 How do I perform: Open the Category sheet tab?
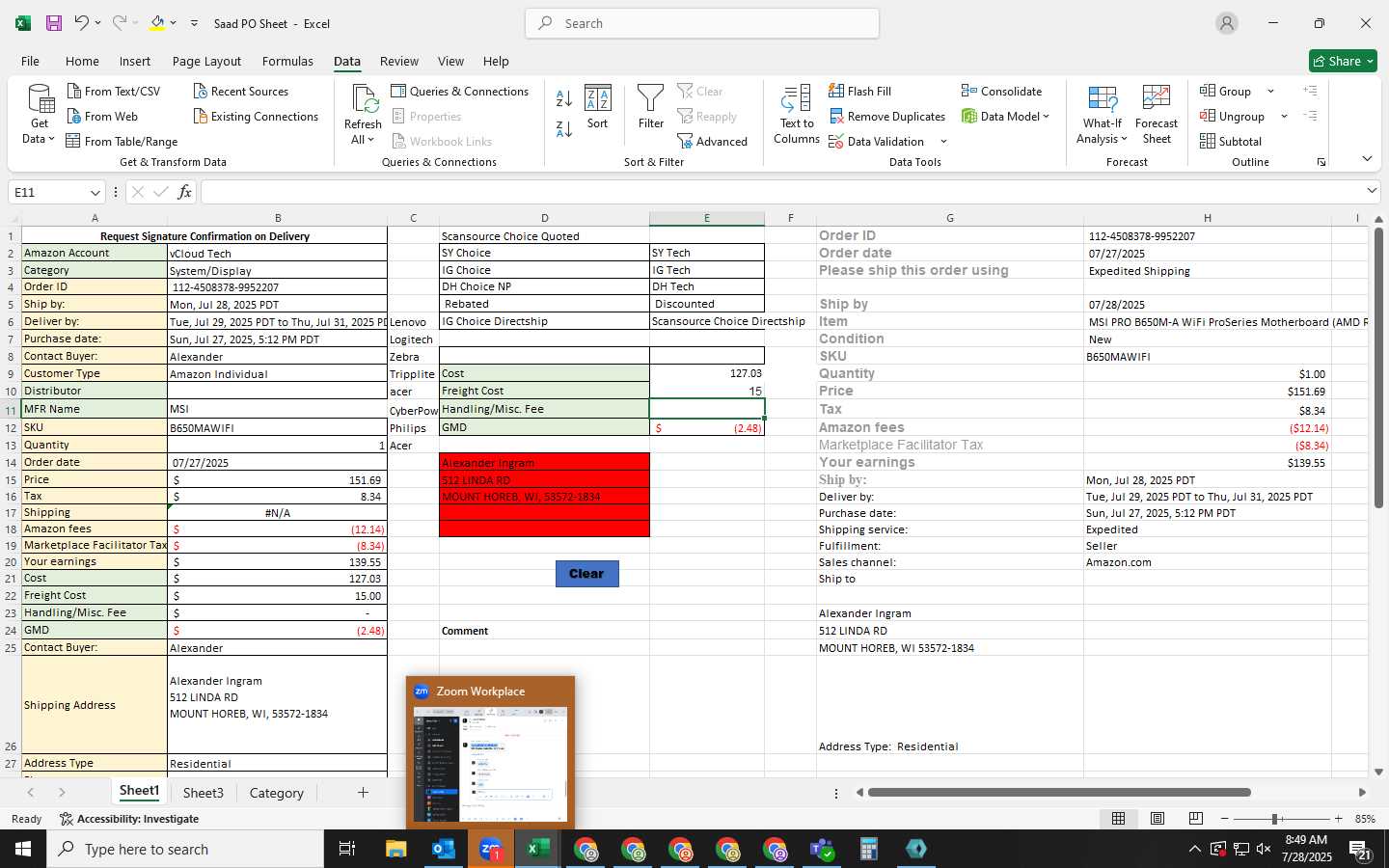coord(276,793)
